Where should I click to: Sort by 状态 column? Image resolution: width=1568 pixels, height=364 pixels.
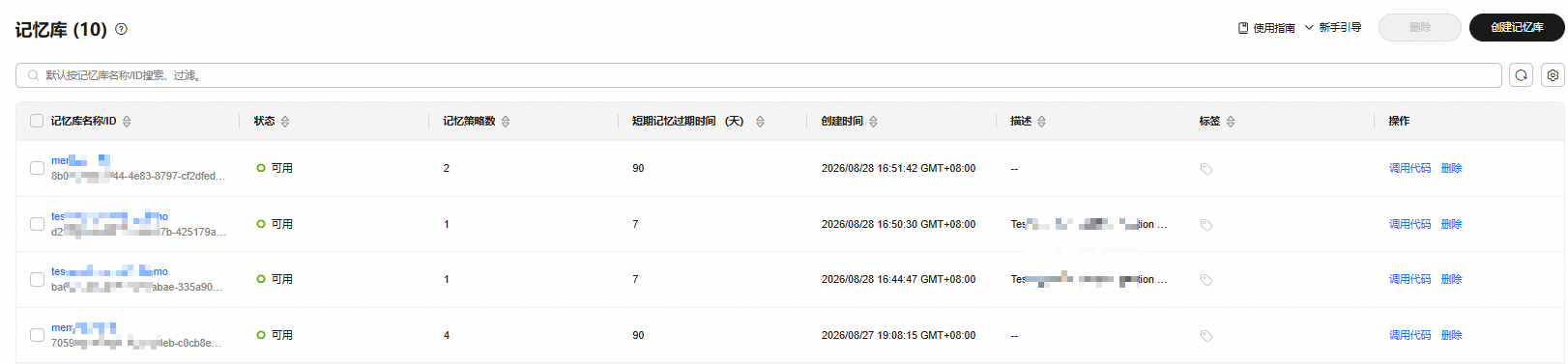[285, 122]
